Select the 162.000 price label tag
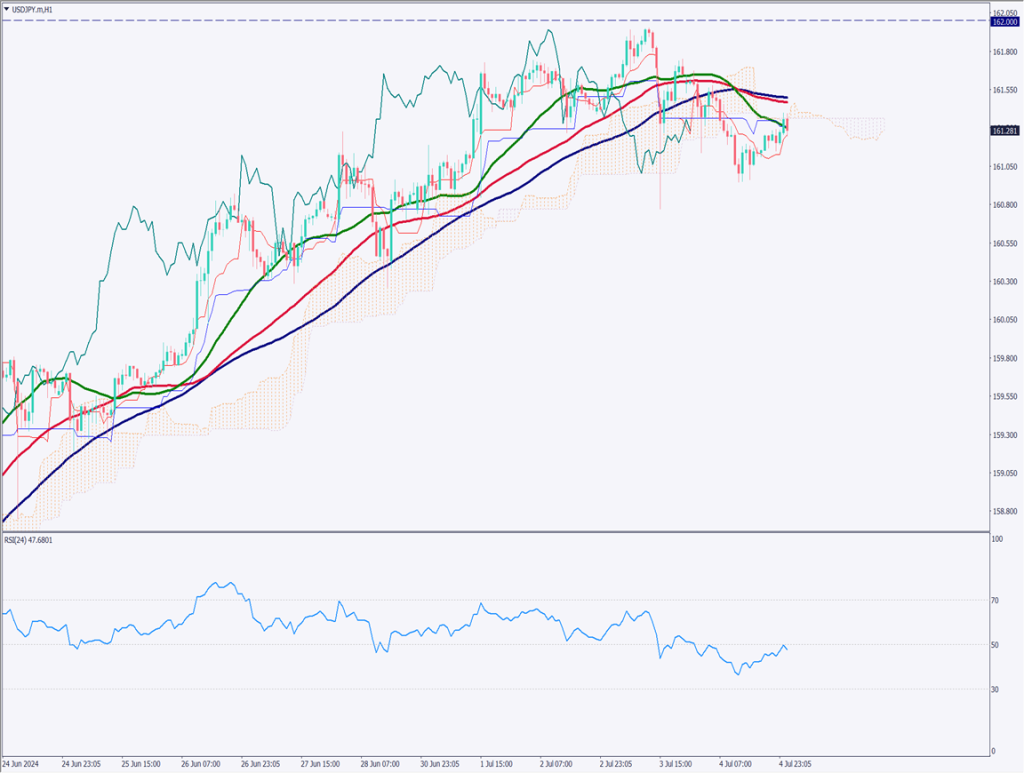The image size is (1024, 773). pos(1004,22)
